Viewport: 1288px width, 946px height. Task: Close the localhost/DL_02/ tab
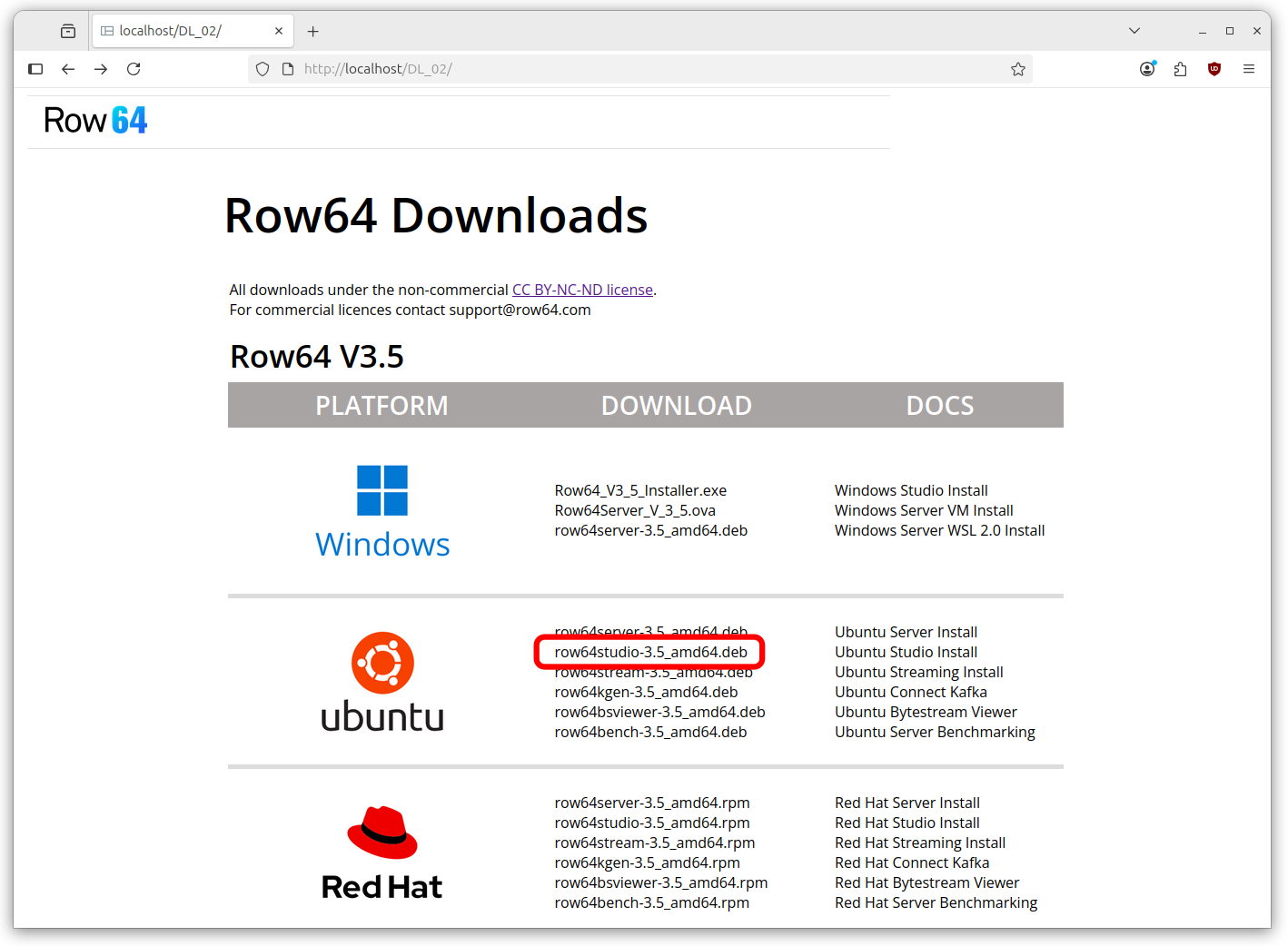tap(279, 31)
